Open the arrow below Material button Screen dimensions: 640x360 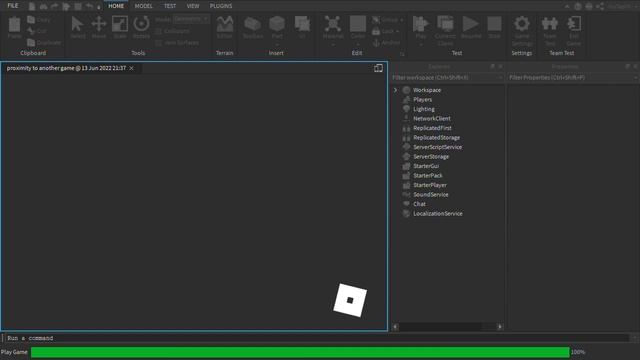tap(333, 44)
